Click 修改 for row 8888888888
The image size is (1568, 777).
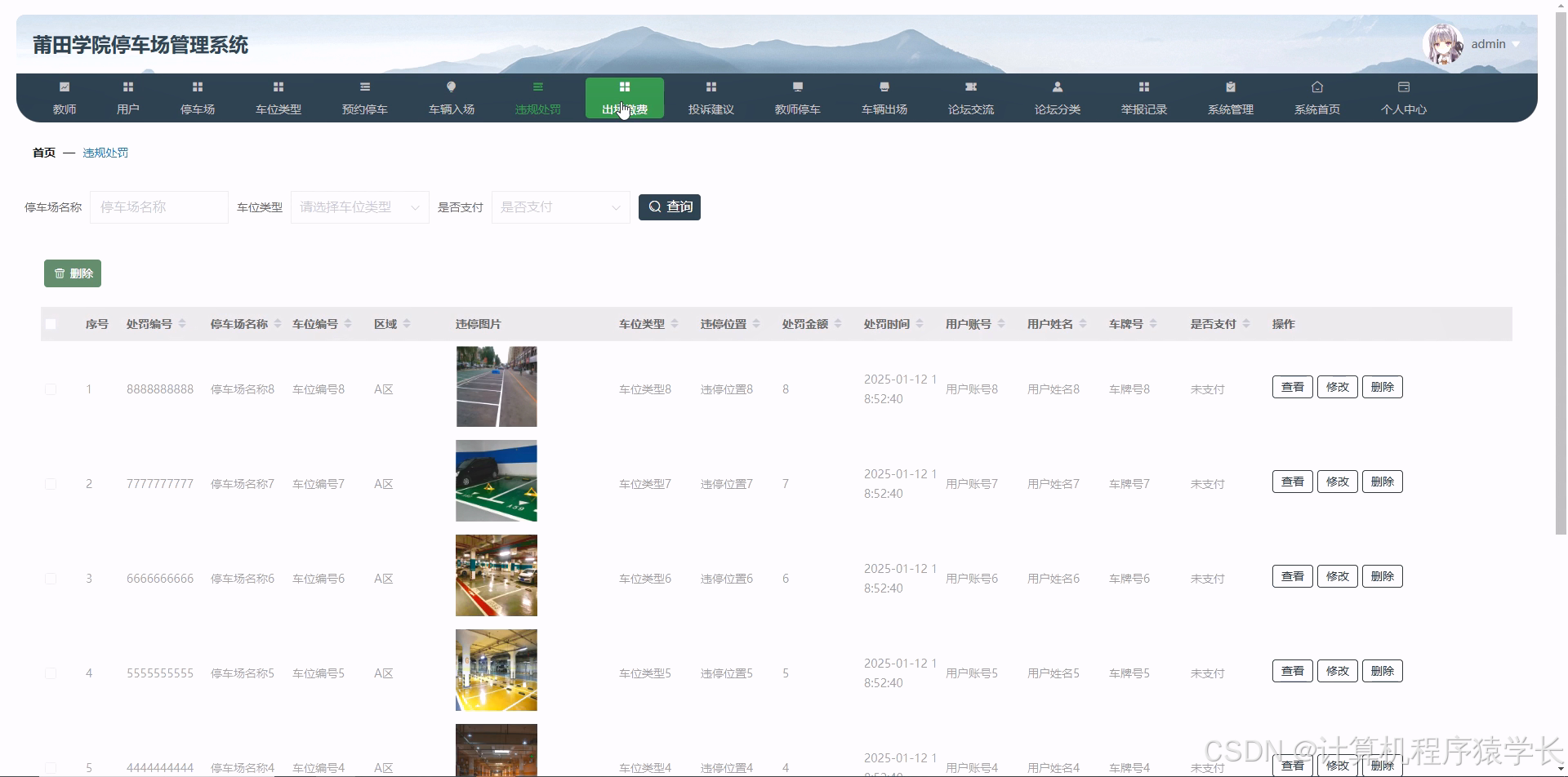1338,387
